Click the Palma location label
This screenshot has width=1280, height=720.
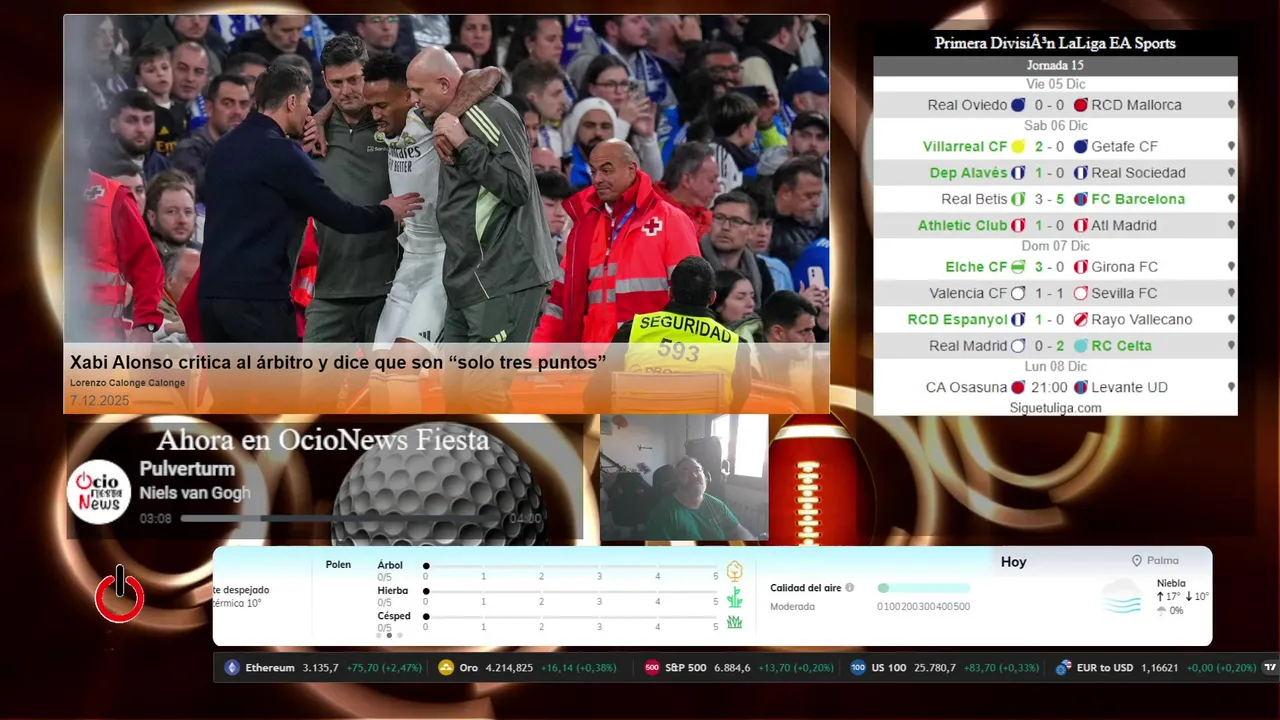tap(1162, 561)
